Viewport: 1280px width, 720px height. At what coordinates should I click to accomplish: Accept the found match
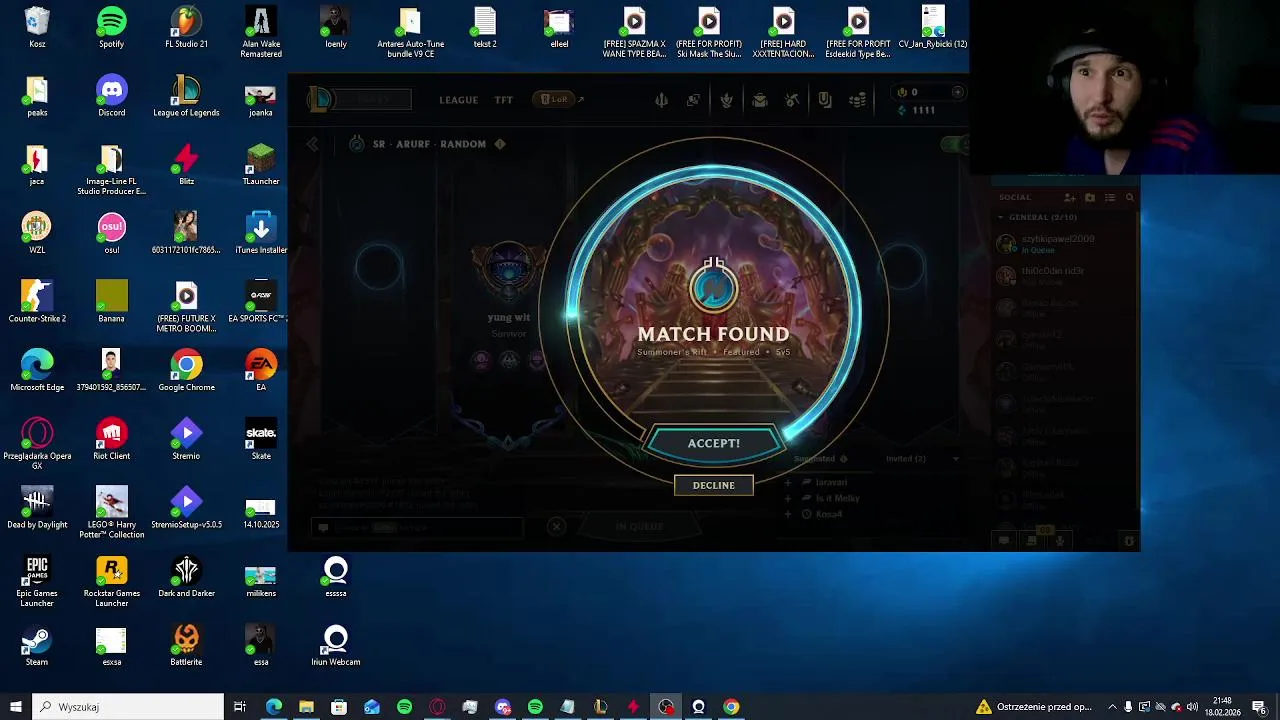pos(714,443)
